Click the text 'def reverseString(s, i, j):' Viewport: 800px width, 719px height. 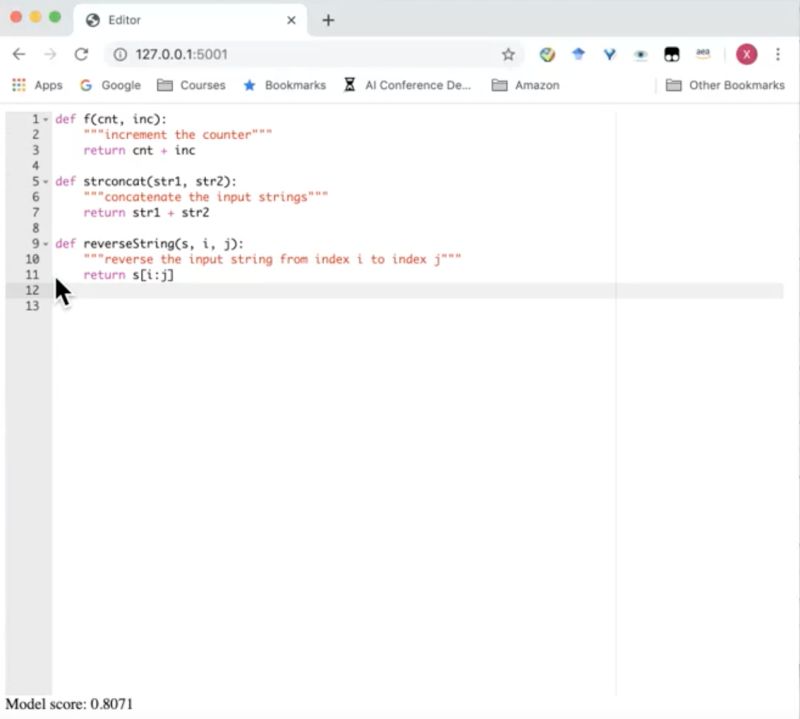(x=149, y=244)
